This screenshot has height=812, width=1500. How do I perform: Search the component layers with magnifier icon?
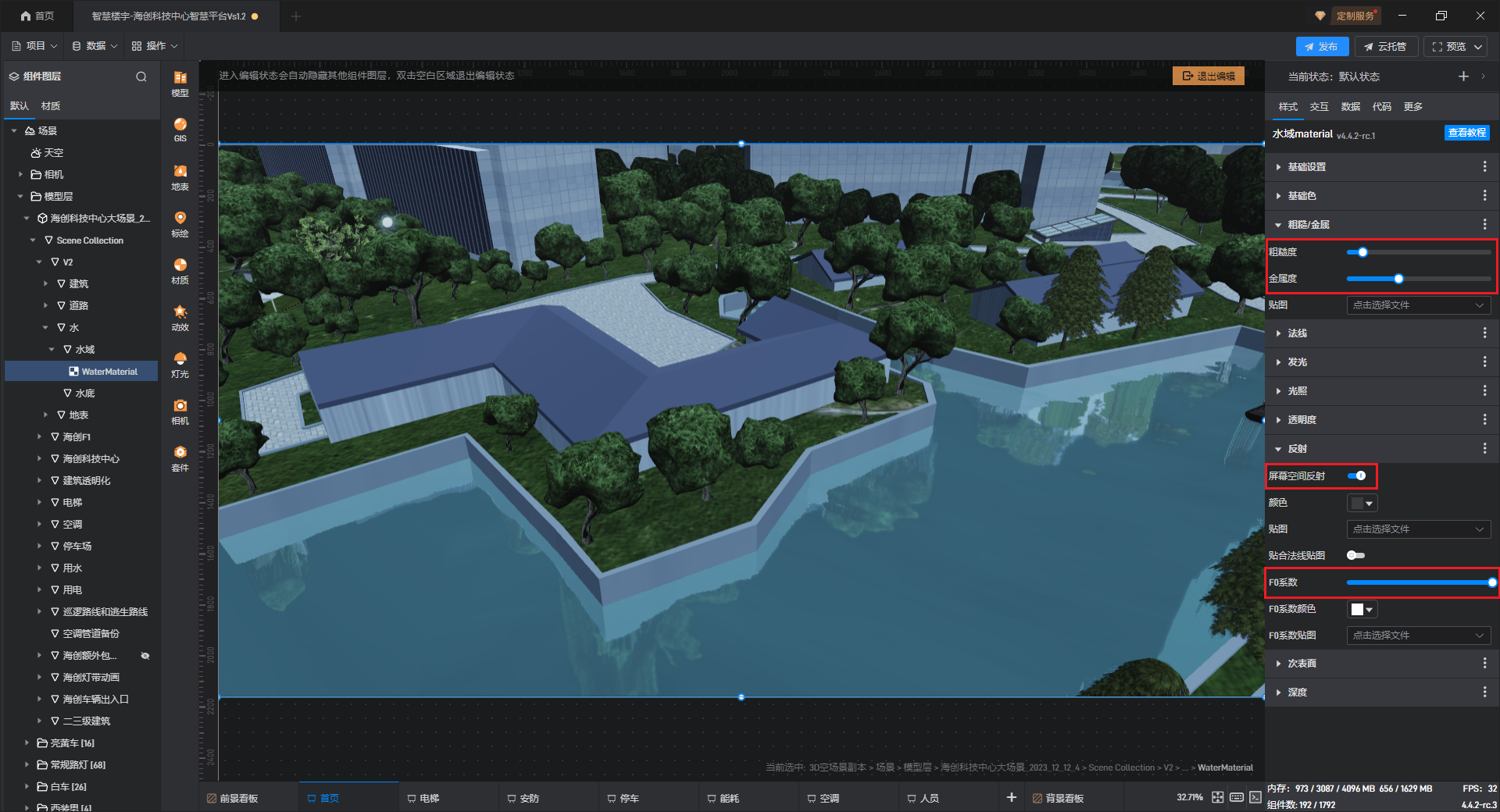tap(141, 77)
